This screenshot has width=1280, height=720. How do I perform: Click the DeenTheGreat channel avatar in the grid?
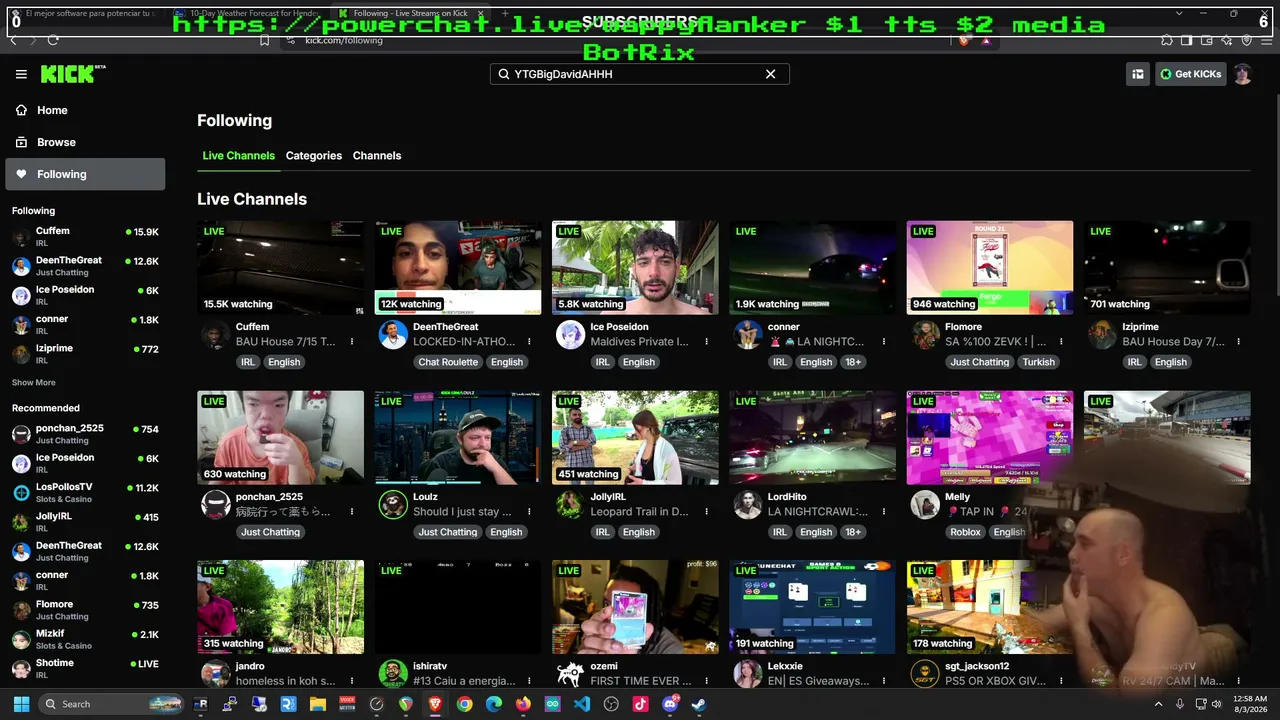pyautogui.click(x=393, y=335)
